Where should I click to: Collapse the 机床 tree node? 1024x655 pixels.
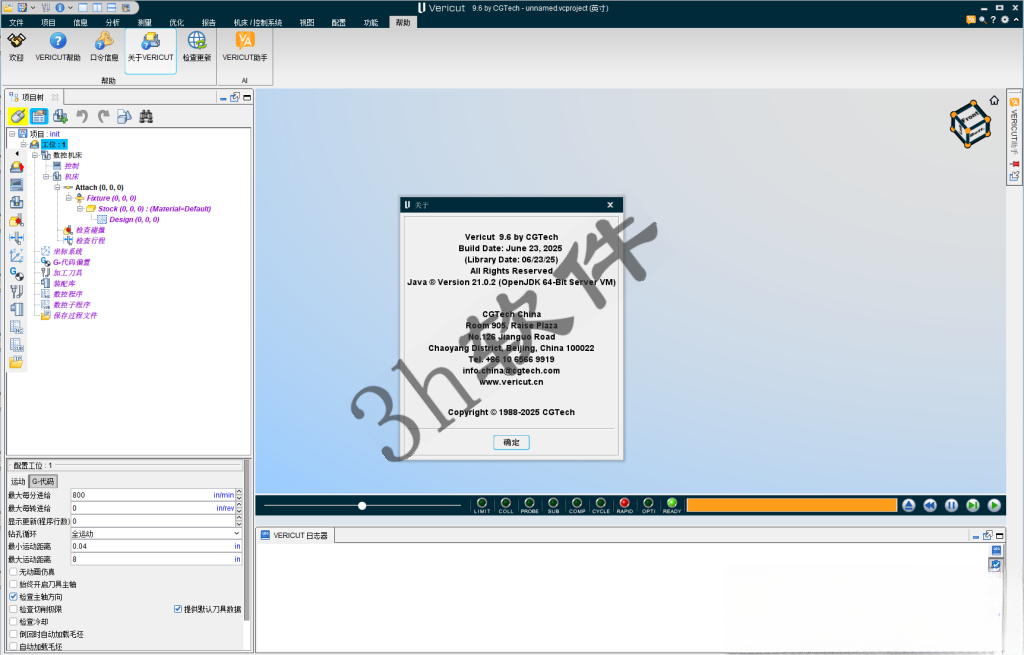pyautogui.click(x=46, y=176)
